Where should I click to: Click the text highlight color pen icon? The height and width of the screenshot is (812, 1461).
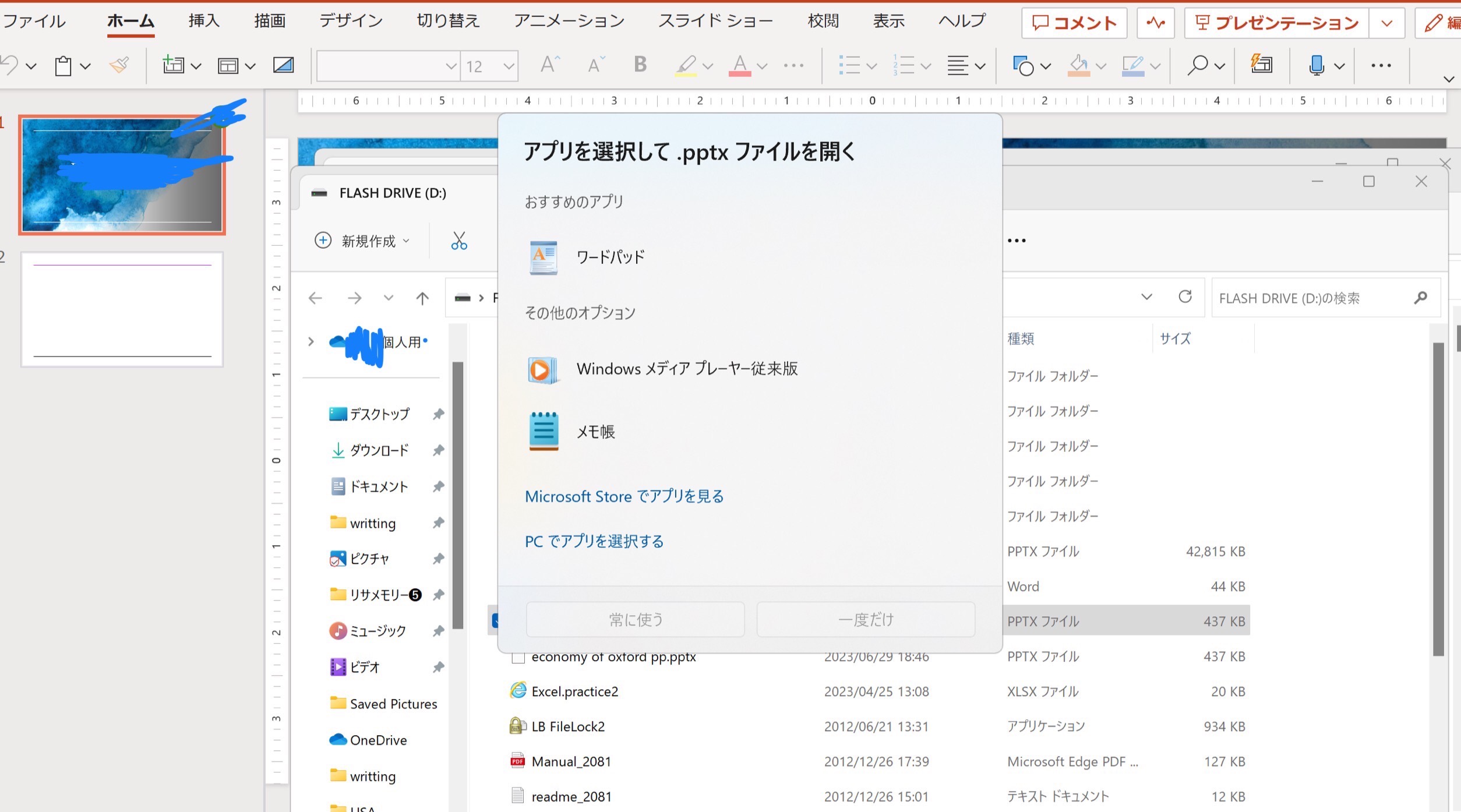point(686,65)
